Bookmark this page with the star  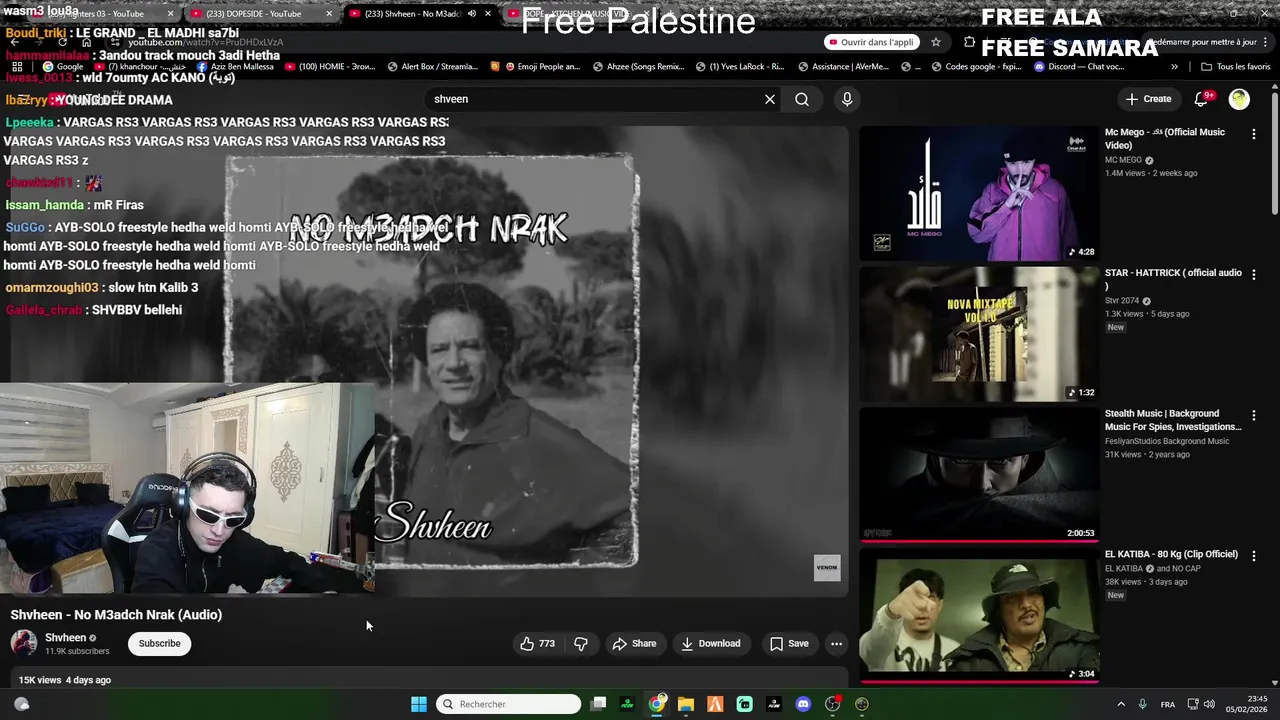[x=935, y=42]
